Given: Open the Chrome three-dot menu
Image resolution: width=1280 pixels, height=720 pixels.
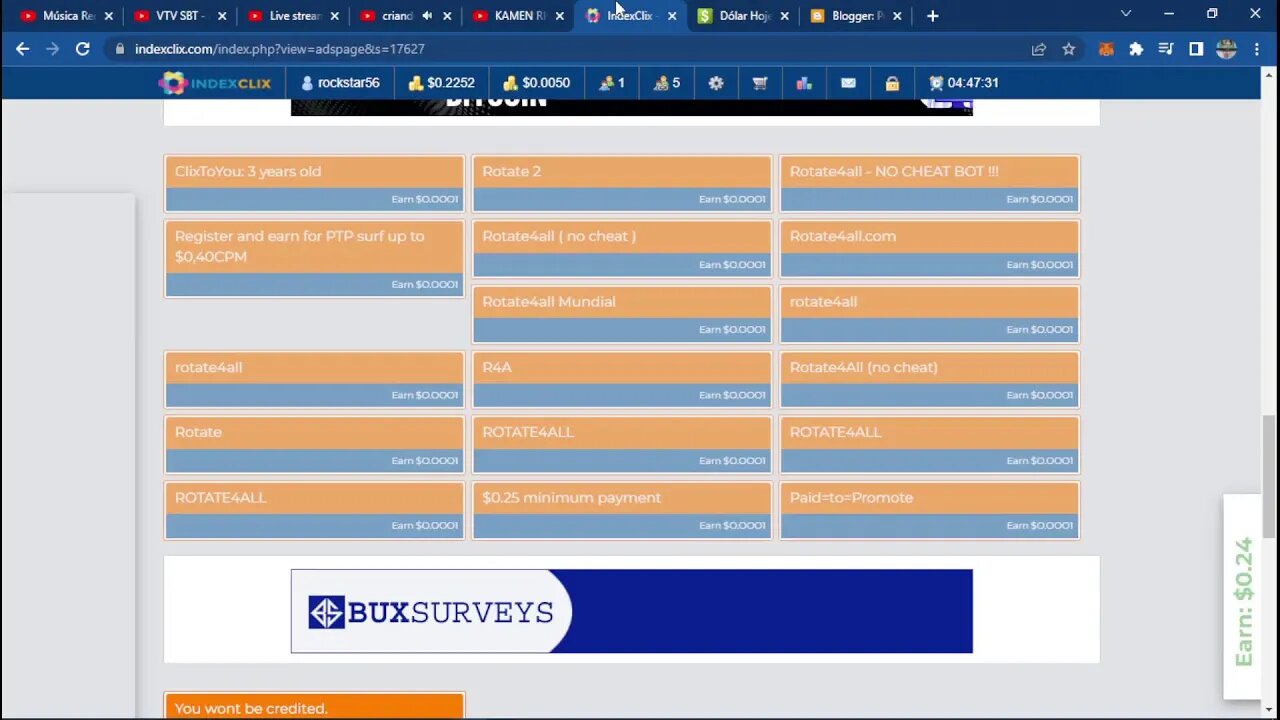Looking at the screenshot, I should tap(1258, 49).
